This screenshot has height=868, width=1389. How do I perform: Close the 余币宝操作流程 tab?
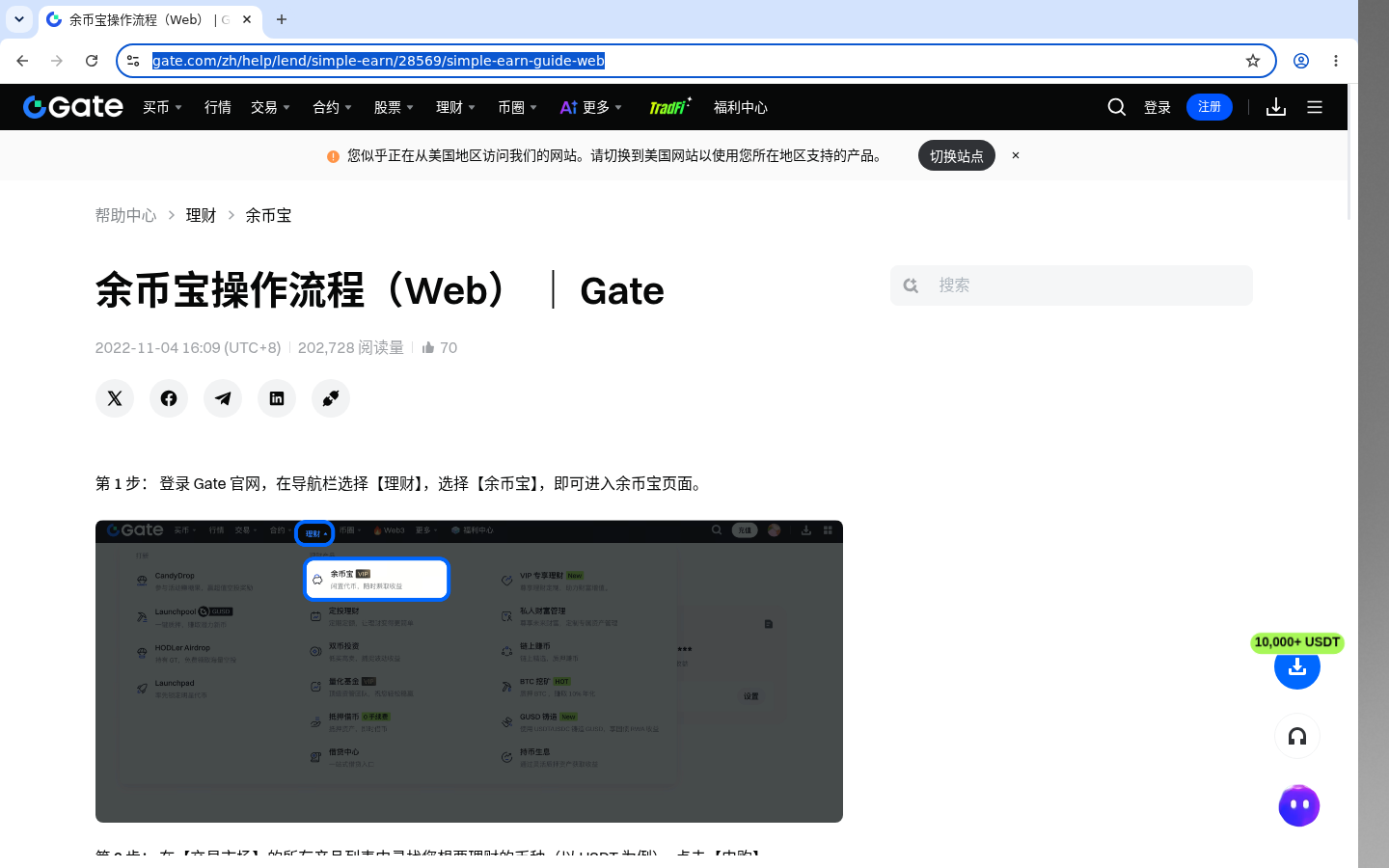[x=247, y=19]
